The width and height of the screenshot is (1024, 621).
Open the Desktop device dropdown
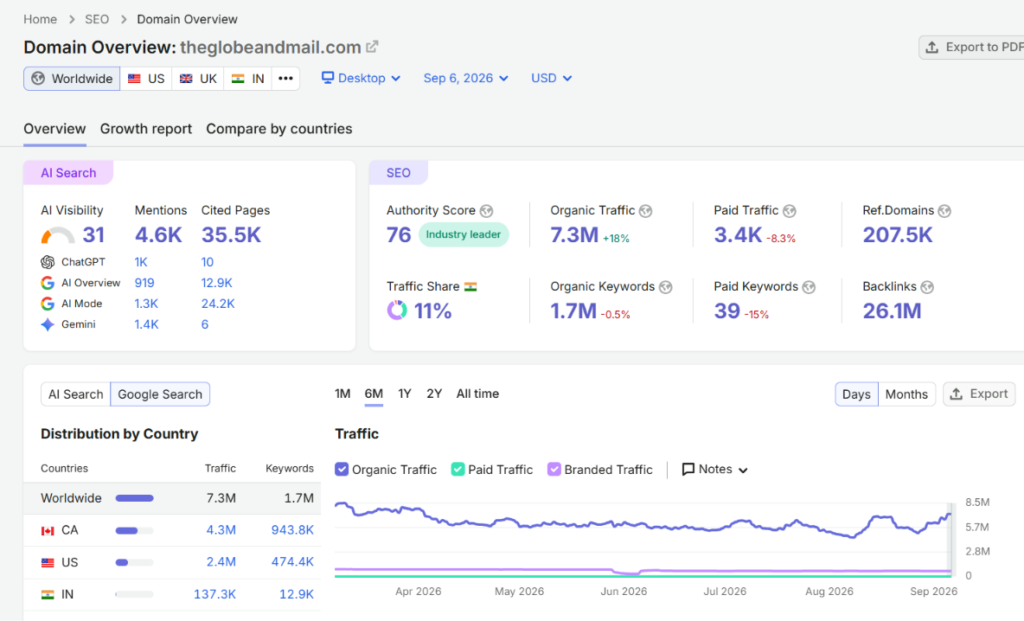tap(361, 78)
